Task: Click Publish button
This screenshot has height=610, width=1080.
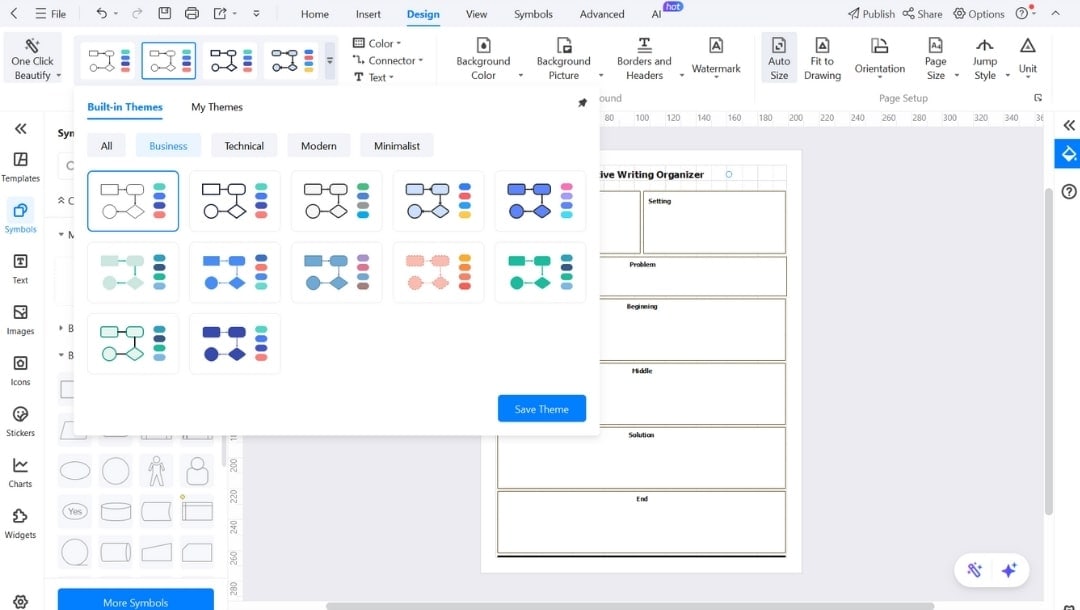Action: pos(871,14)
